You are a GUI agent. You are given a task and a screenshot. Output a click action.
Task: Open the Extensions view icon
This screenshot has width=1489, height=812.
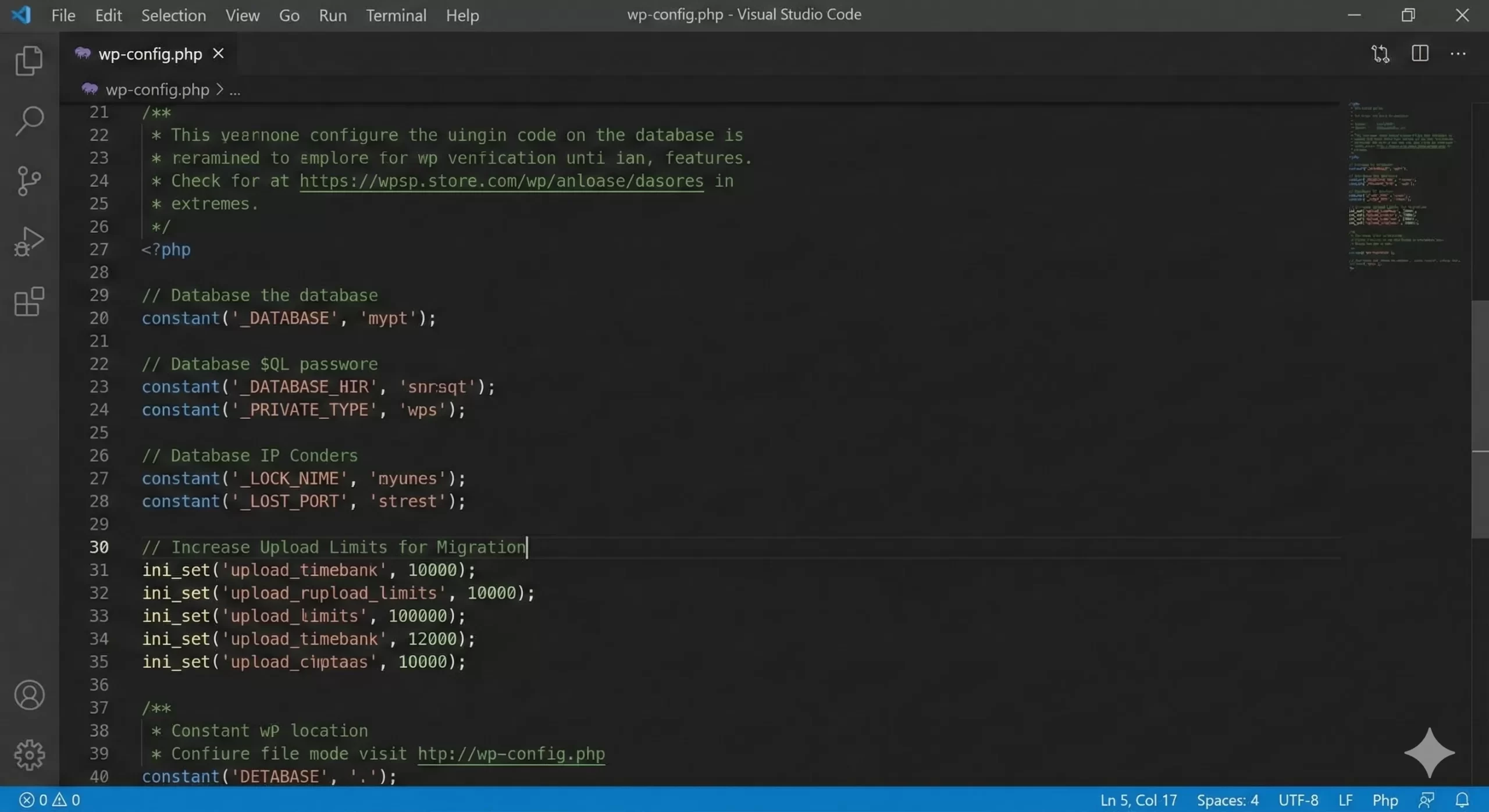click(x=29, y=301)
